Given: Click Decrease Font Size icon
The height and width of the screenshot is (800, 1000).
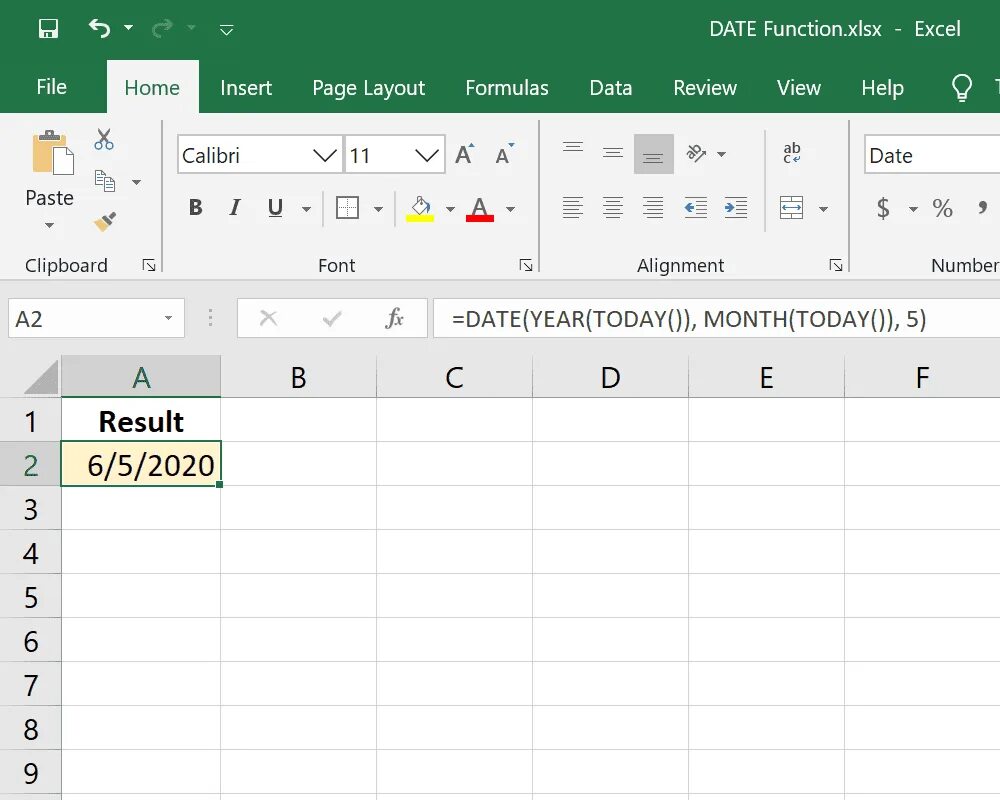Looking at the screenshot, I should pyautogui.click(x=504, y=154).
